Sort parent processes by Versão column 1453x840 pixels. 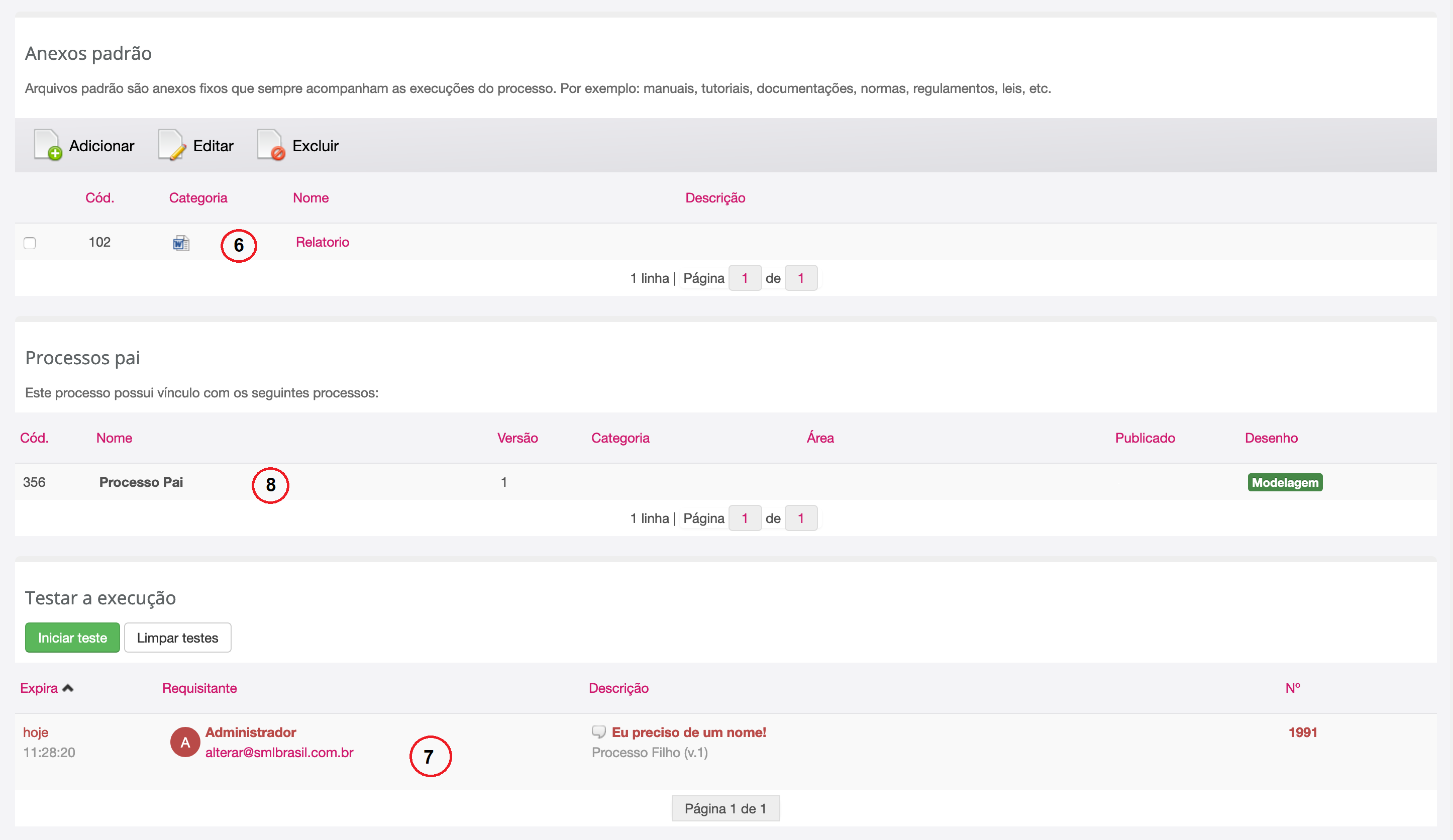tap(517, 438)
